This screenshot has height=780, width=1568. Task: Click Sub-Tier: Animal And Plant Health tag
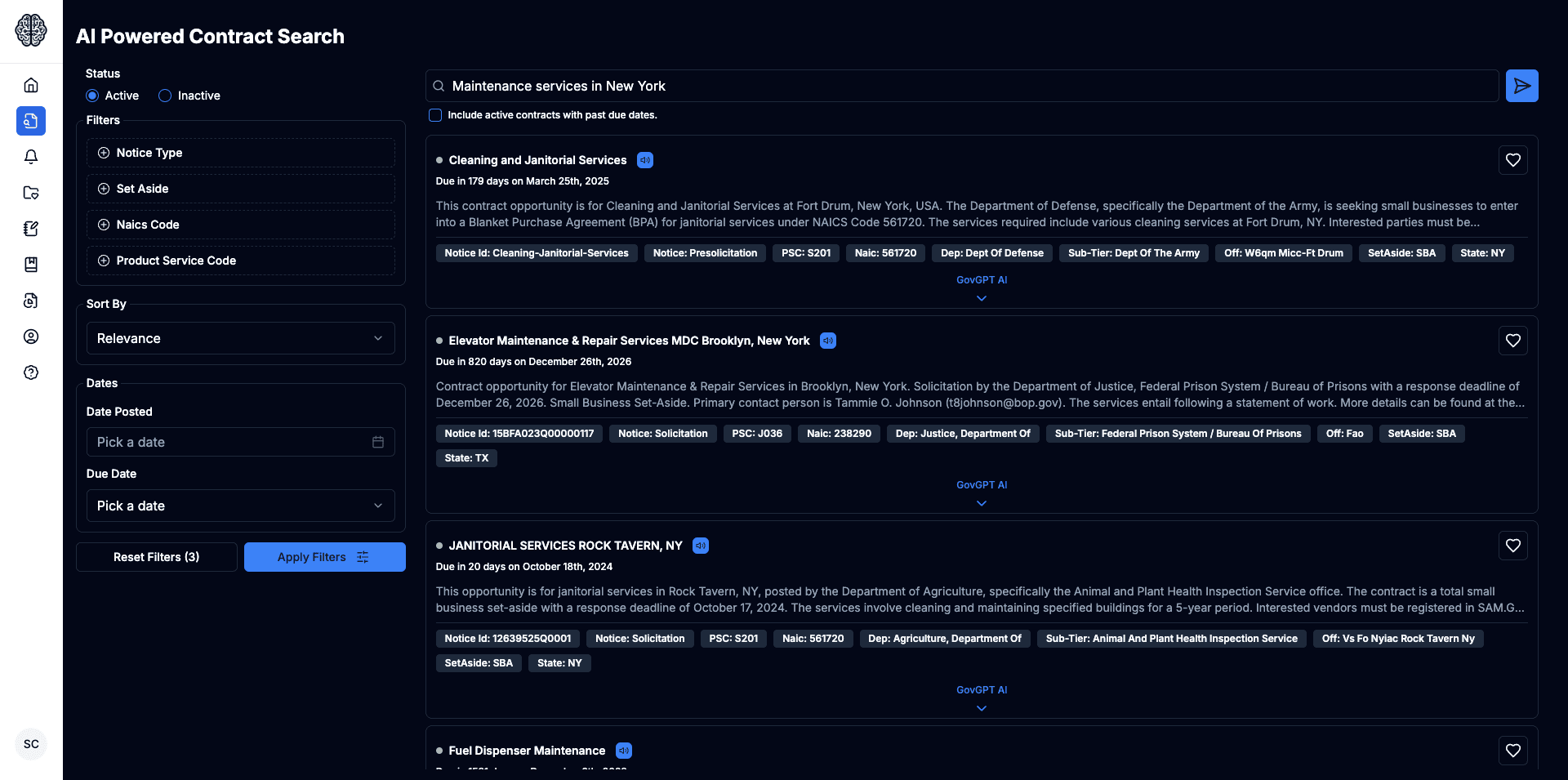coord(1172,639)
